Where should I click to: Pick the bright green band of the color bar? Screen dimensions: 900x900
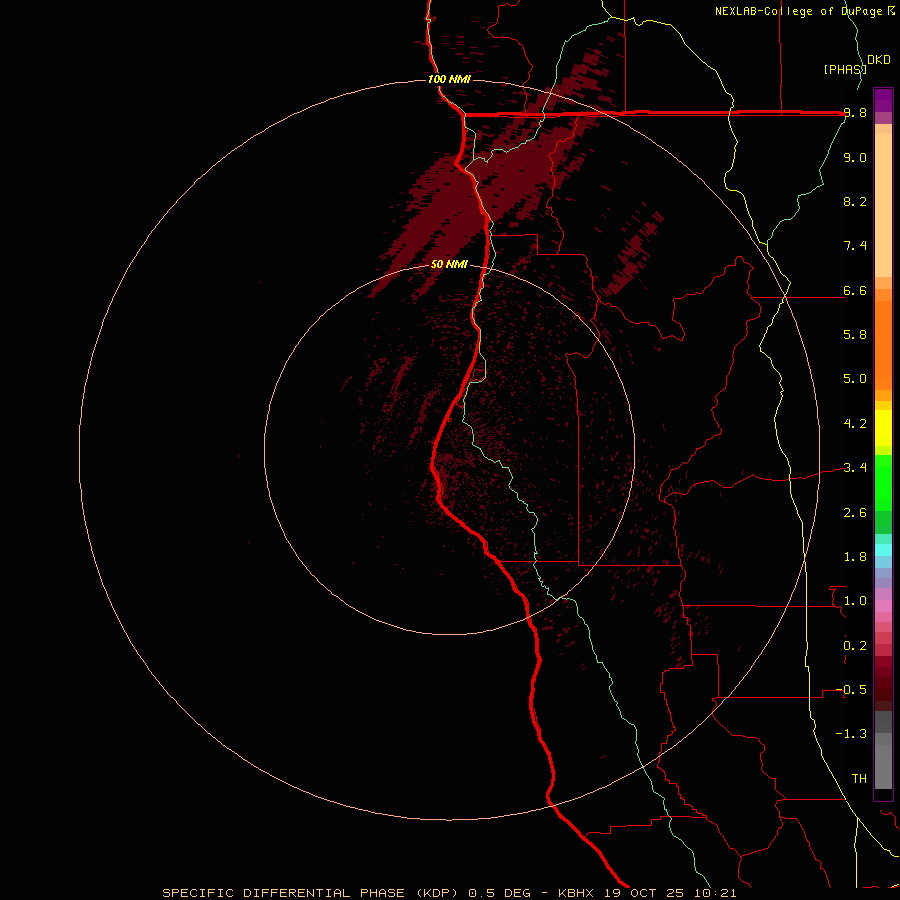coord(883,483)
